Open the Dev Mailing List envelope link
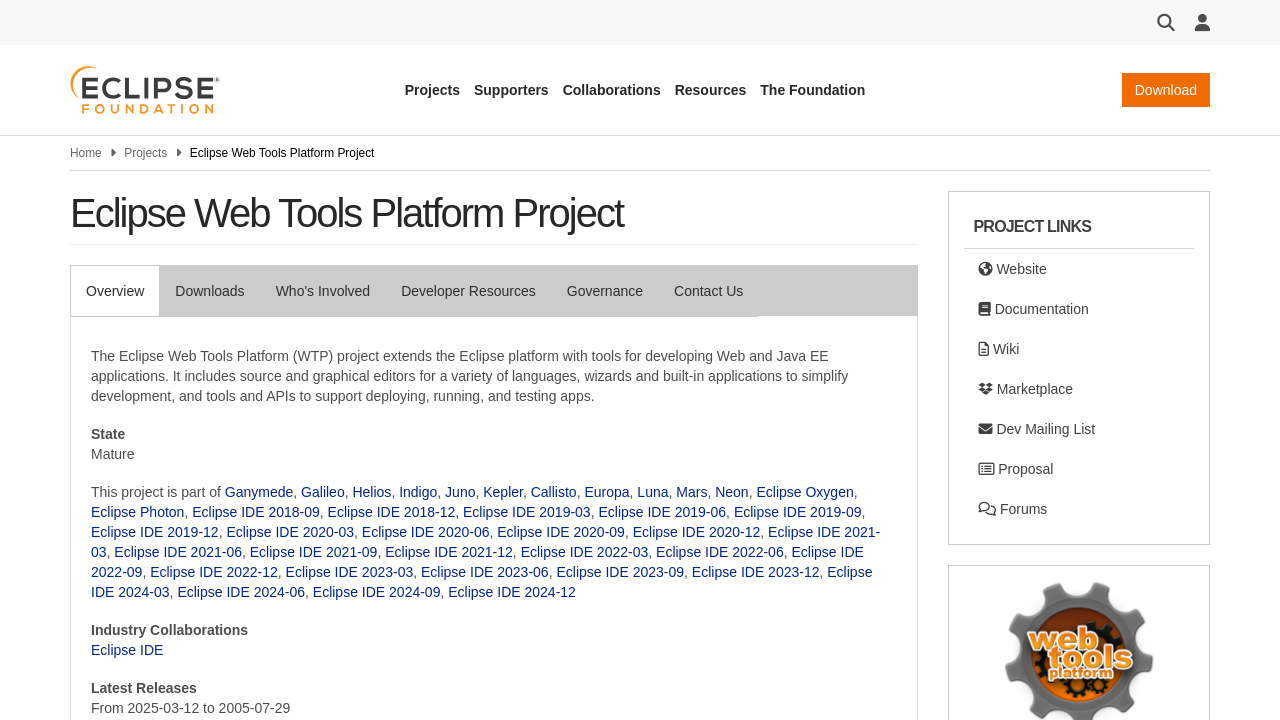Image resolution: width=1280 pixels, height=720 pixels. 1036,429
